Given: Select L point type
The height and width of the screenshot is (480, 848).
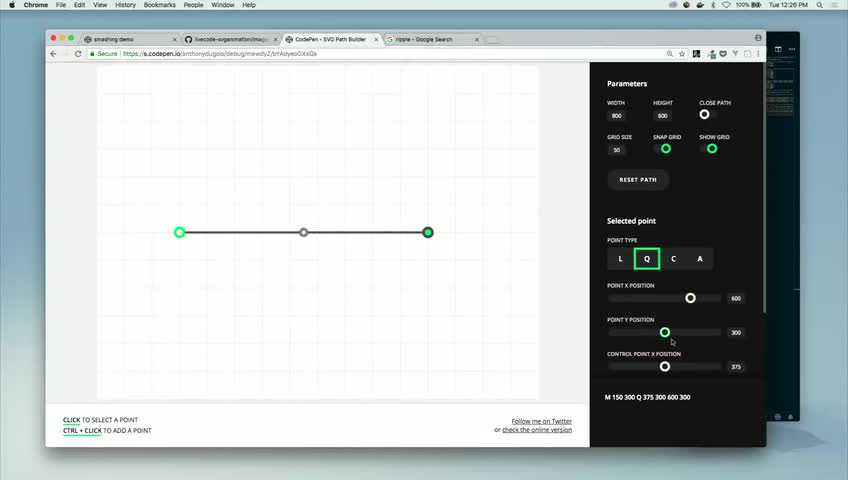Looking at the screenshot, I should [620, 259].
